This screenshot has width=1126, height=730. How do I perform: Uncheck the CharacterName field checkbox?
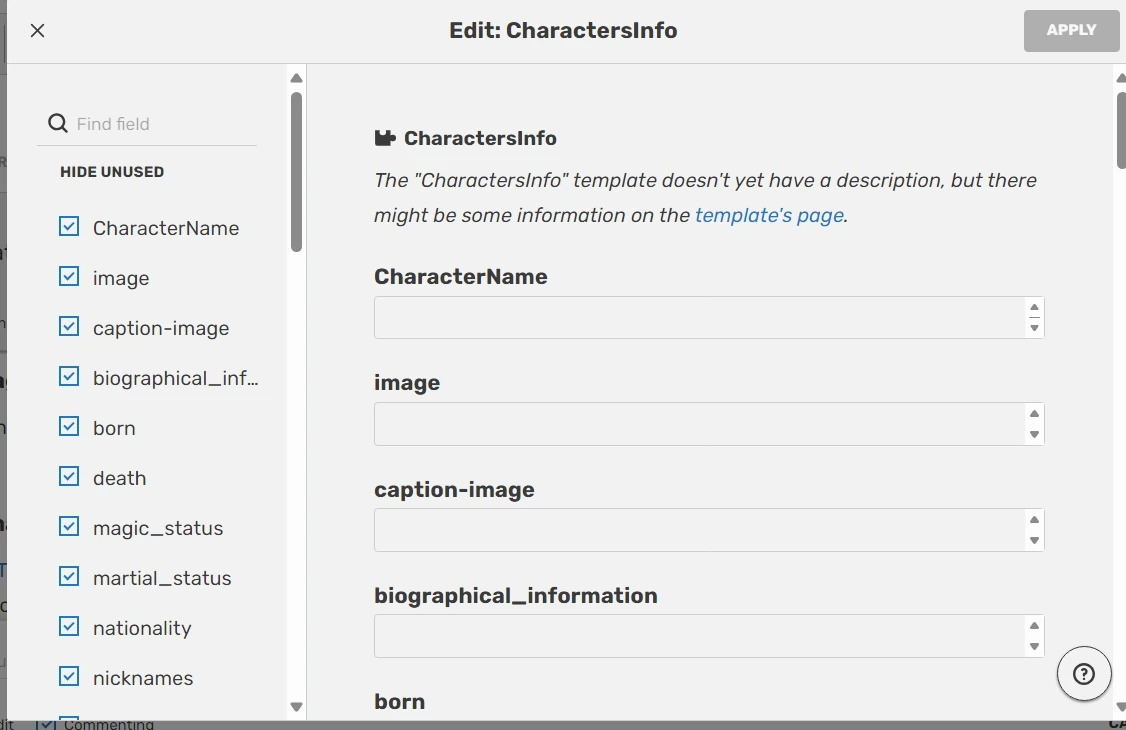coord(69,226)
